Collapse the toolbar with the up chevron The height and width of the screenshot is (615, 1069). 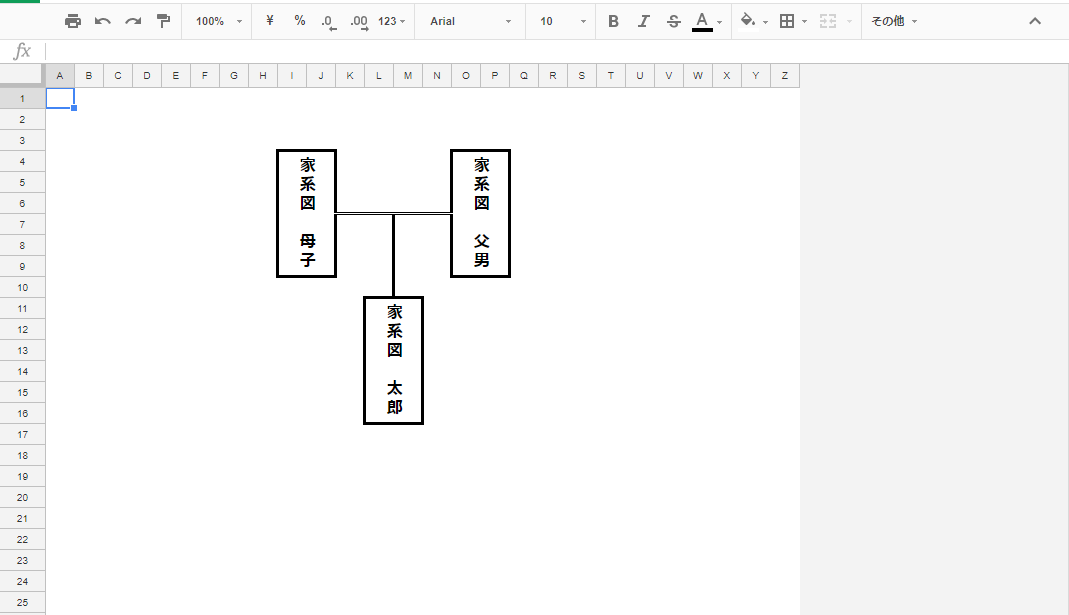pos(1035,21)
